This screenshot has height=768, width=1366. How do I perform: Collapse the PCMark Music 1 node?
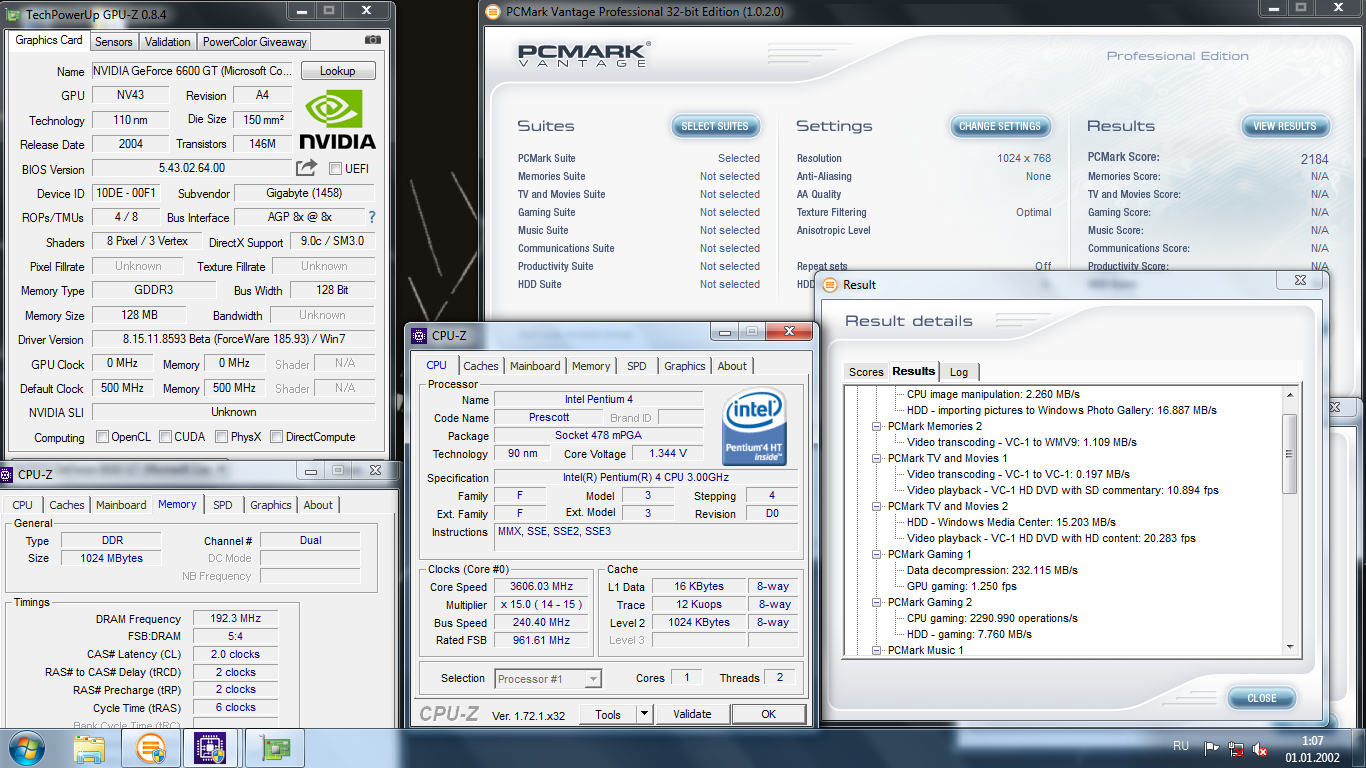[877, 650]
